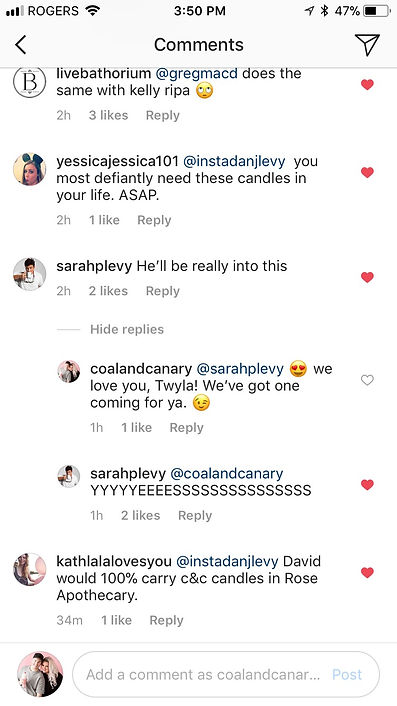Image resolution: width=397 pixels, height=706 pixels.
Task: Toggle heart on kathlalalovesyou comment
Action: coord(367,573)
